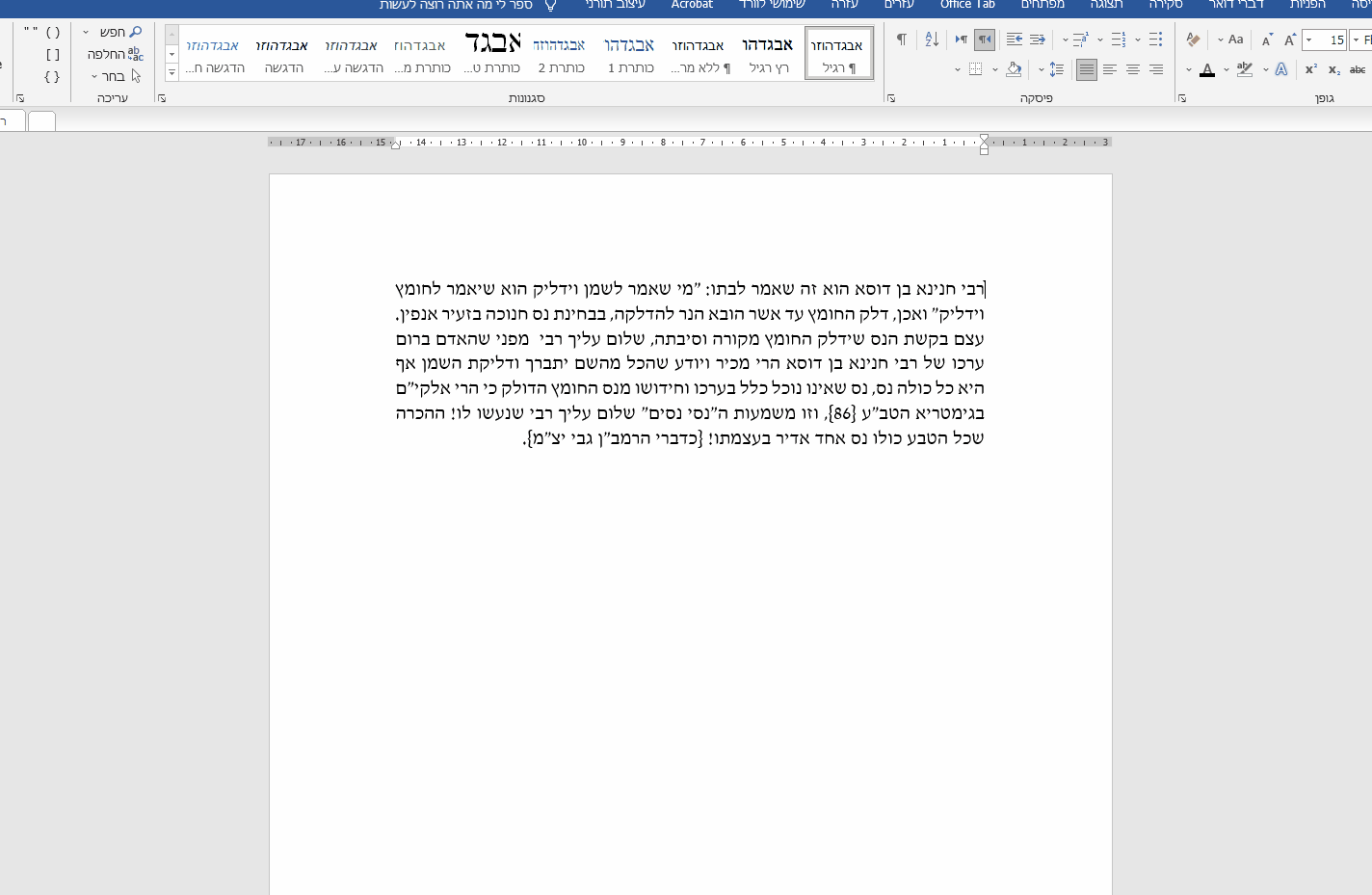Apply shading with the paint bucket icon

(1014, 69)
